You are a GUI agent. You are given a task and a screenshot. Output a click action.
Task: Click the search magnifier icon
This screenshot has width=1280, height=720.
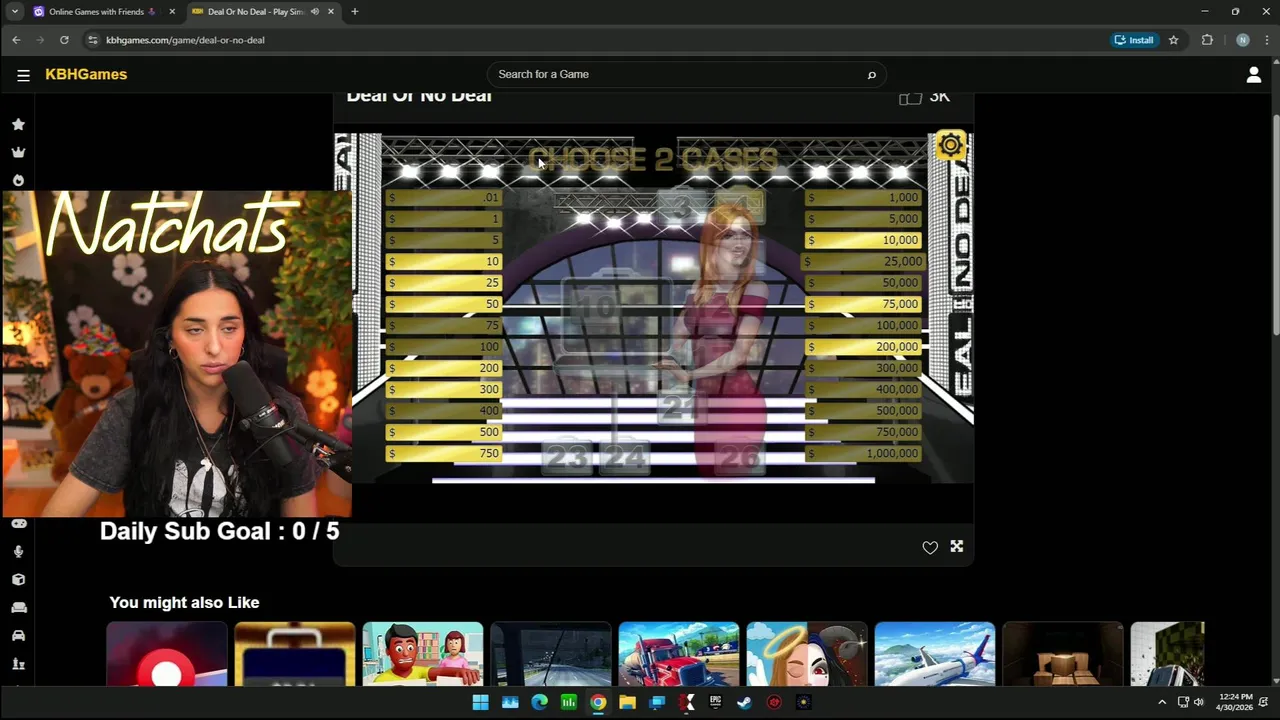point(871,75)
